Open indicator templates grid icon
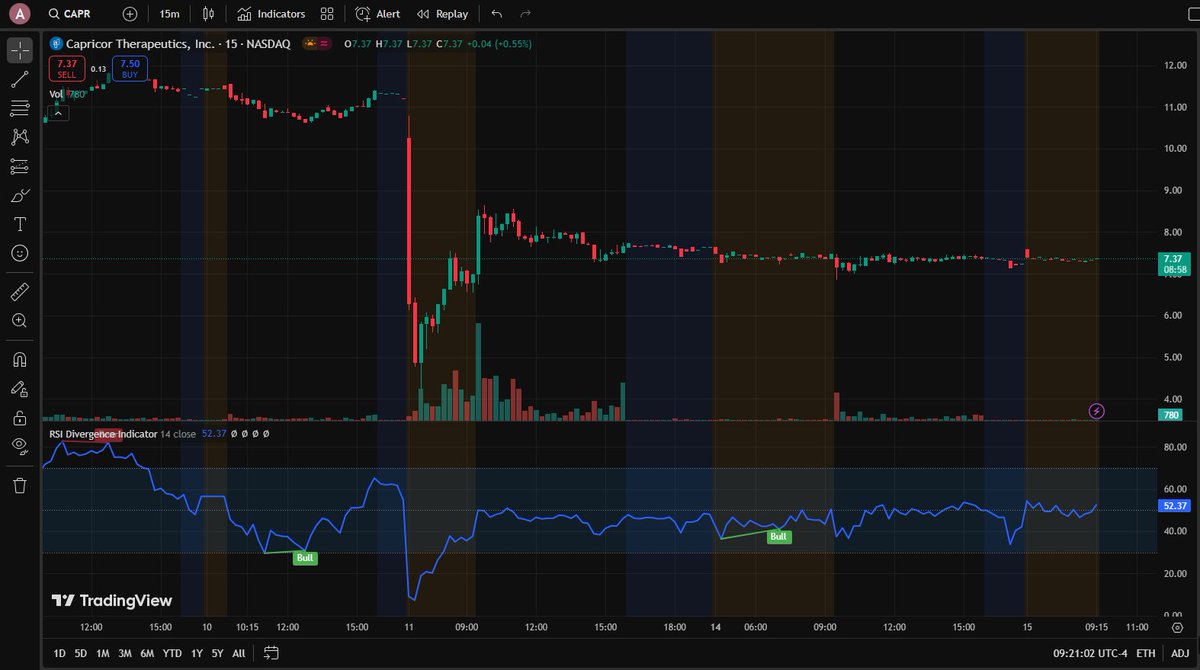 tap(327, 14)
